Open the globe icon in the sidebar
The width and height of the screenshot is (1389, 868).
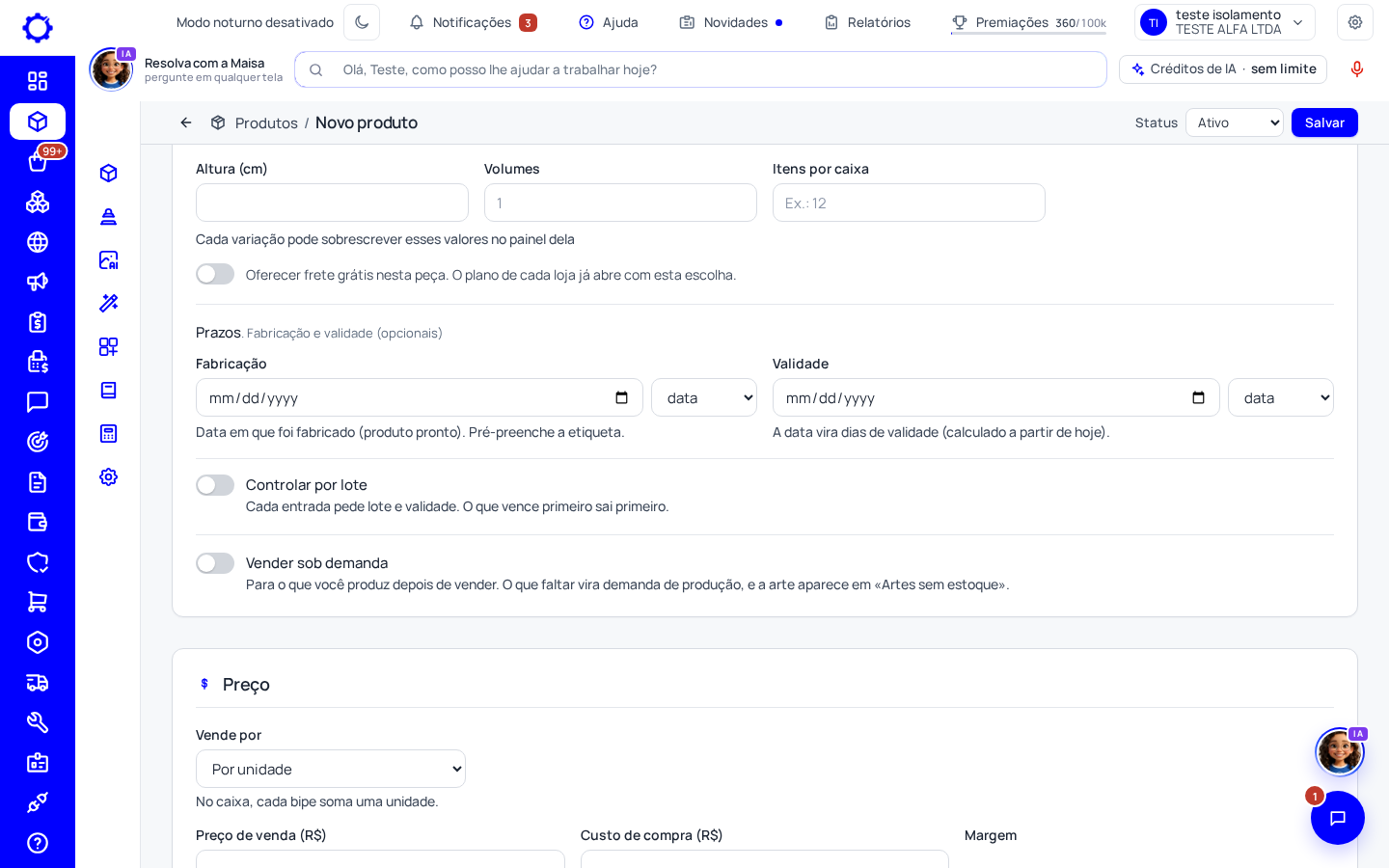(x=38, y=242)
